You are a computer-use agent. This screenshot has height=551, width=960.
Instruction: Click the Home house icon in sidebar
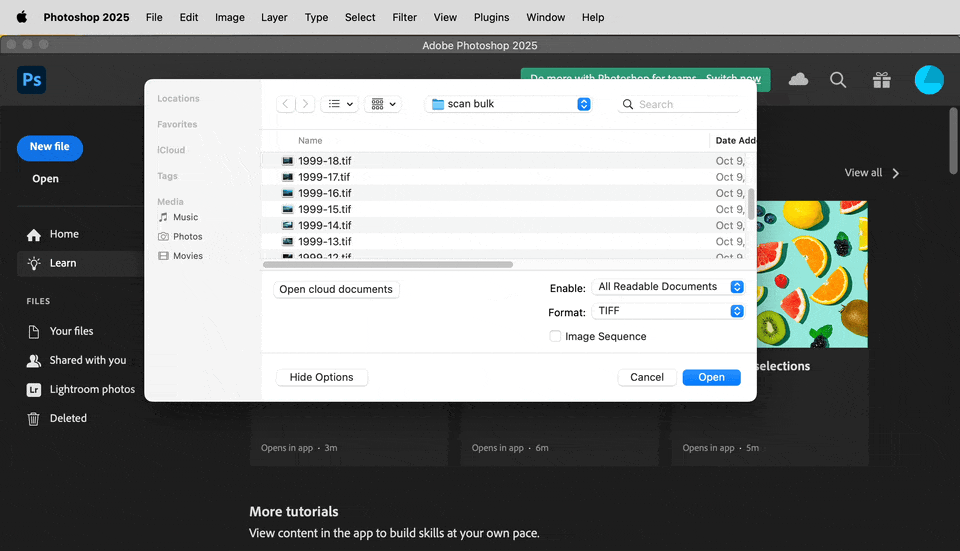tap(34, 234)
